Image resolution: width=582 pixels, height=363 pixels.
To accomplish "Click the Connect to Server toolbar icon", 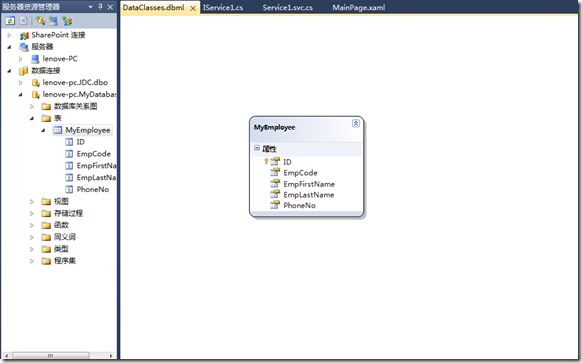I will pyautogui.click(x=53, y=21).
